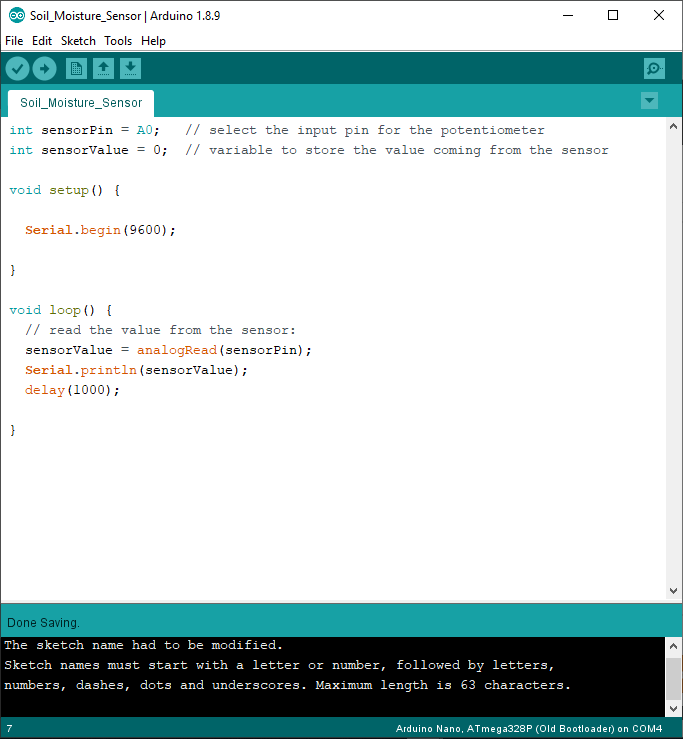Minimize the Arduino window
The image size is (683, 739).
point(568,16)
